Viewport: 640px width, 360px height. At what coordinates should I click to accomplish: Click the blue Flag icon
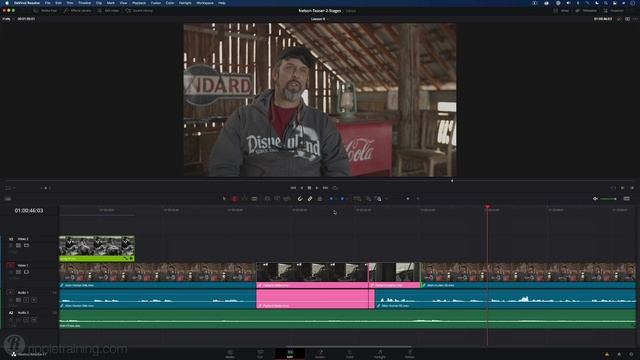(x=331, y=199)
